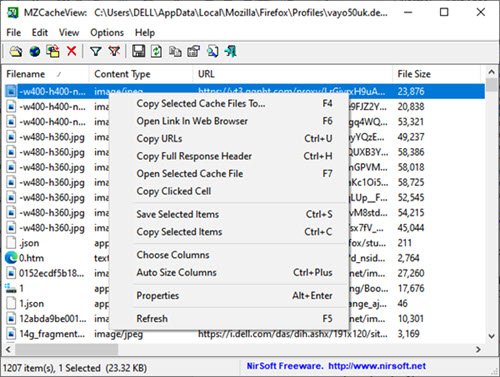Click the file size value 53,321

tap(411, 122)
